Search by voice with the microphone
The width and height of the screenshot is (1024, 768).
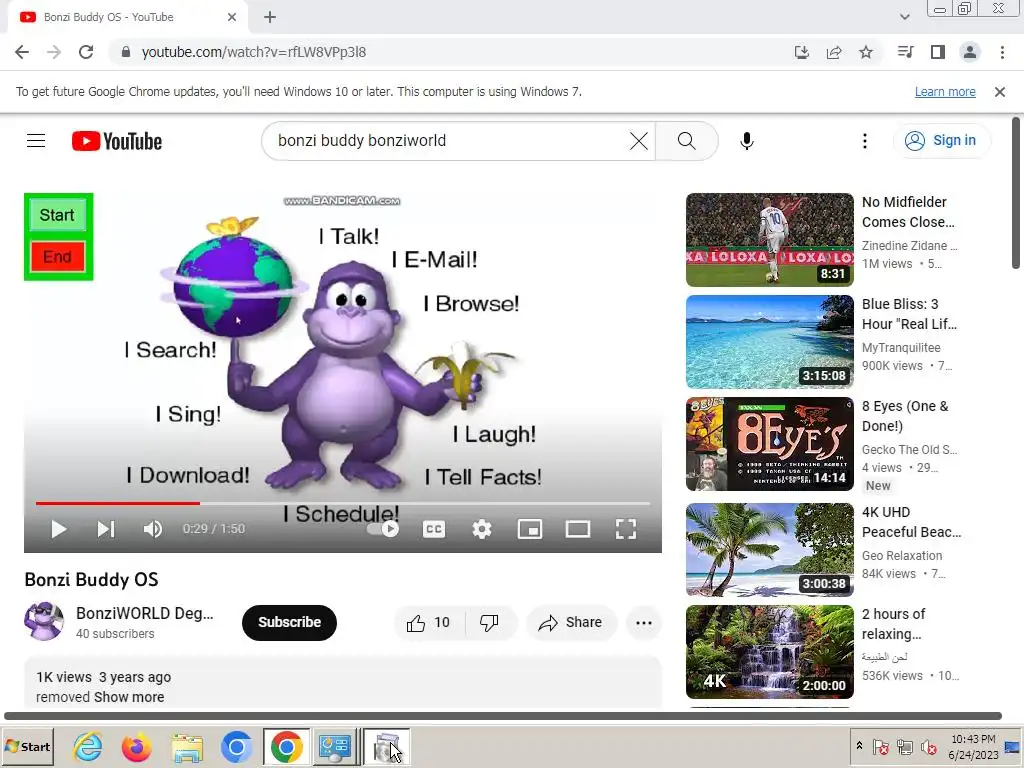pyautogui.click(x=747, y=141)
